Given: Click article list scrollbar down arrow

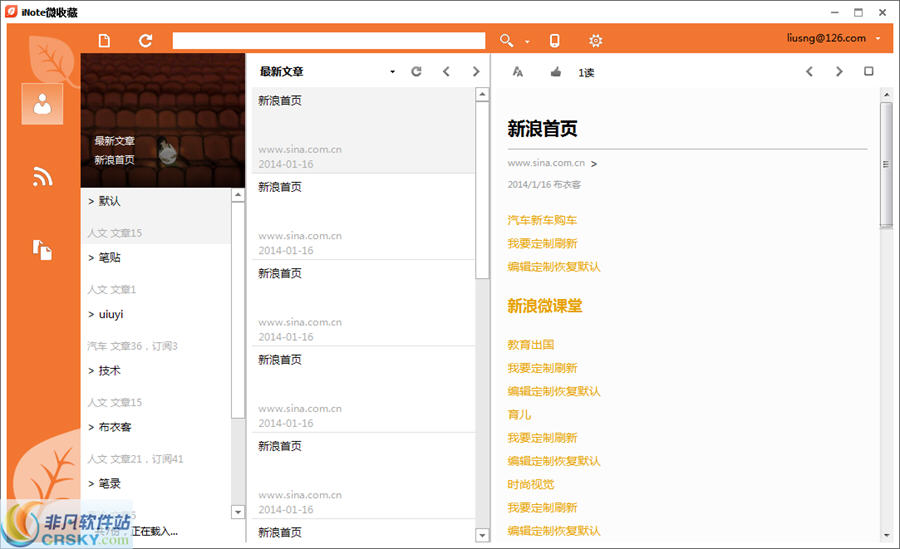Looking at the screenshot, I should point(482,535).
